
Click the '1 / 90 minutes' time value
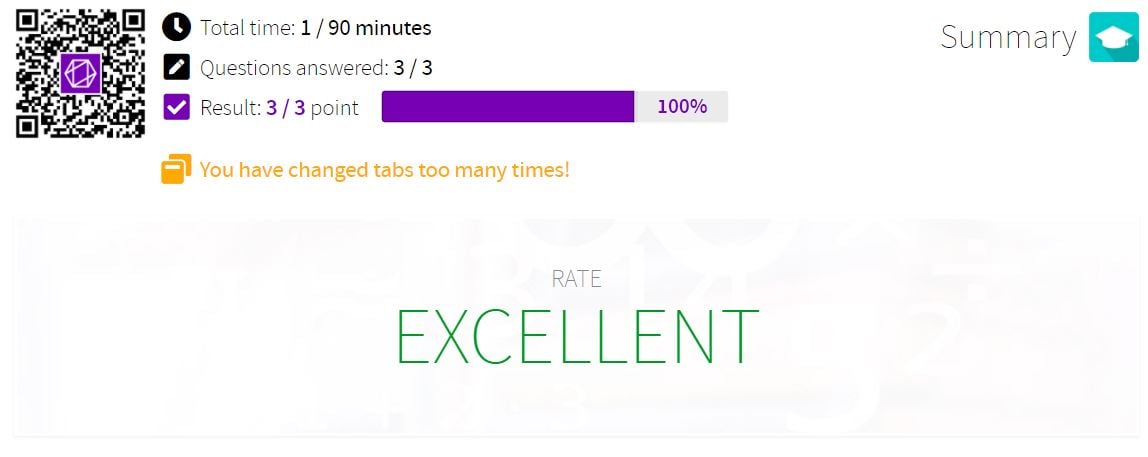tap(366, 29)
